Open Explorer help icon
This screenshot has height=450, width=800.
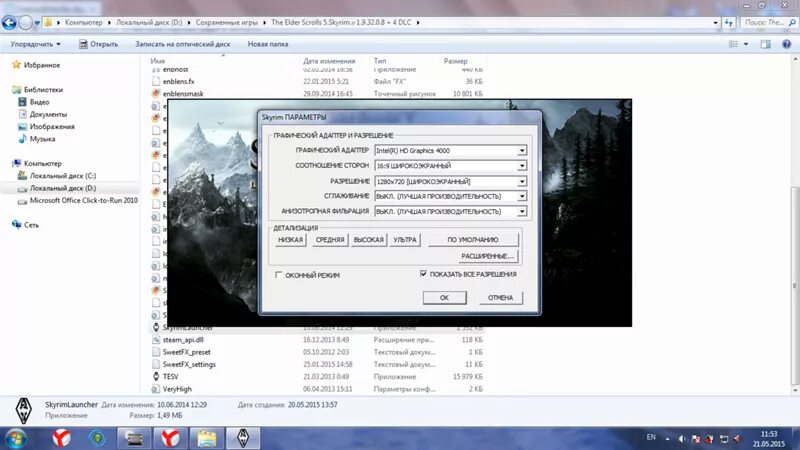pyautogui.click(x=787, y=44)
